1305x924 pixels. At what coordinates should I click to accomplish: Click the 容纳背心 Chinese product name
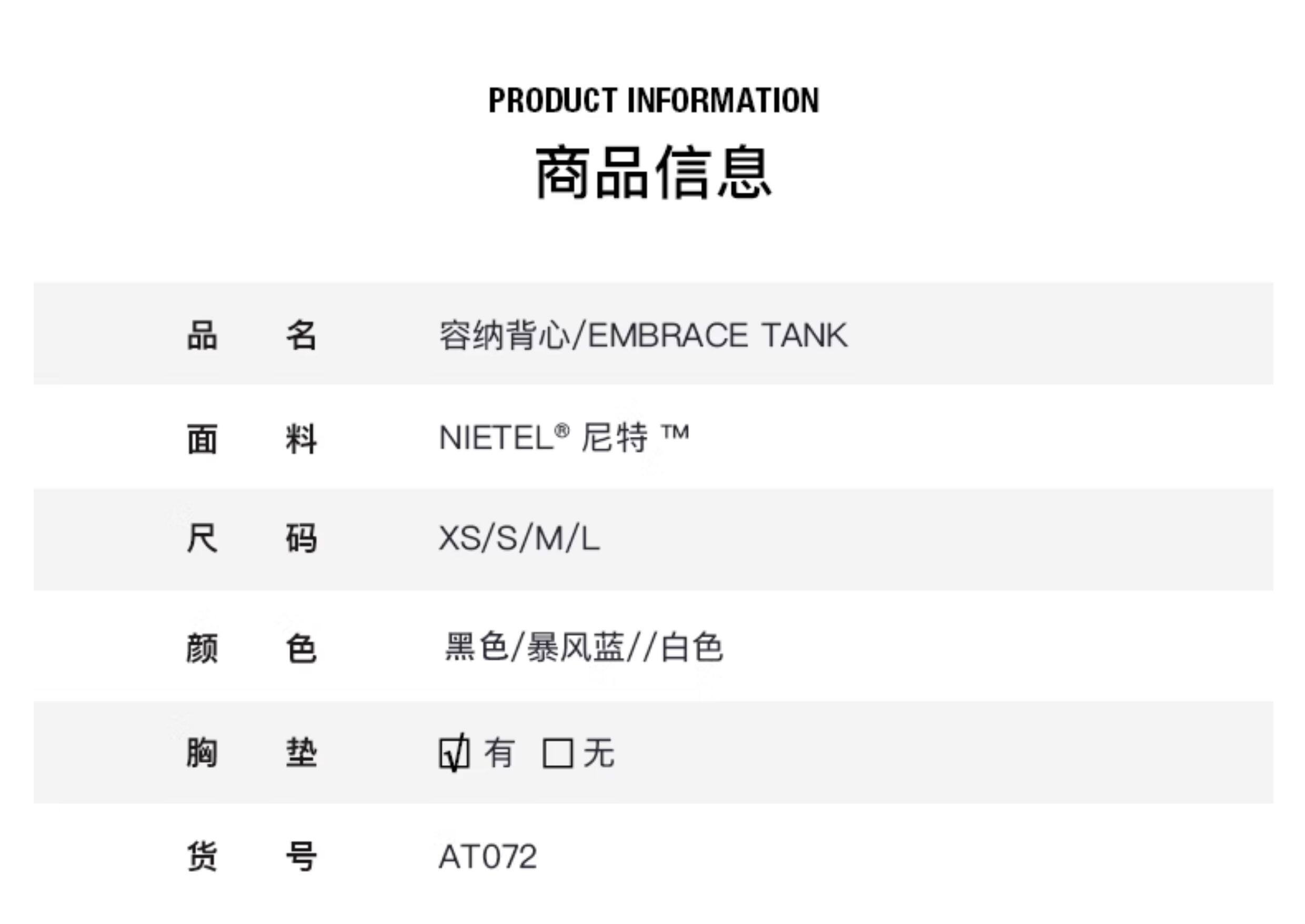tap(505, 335)
